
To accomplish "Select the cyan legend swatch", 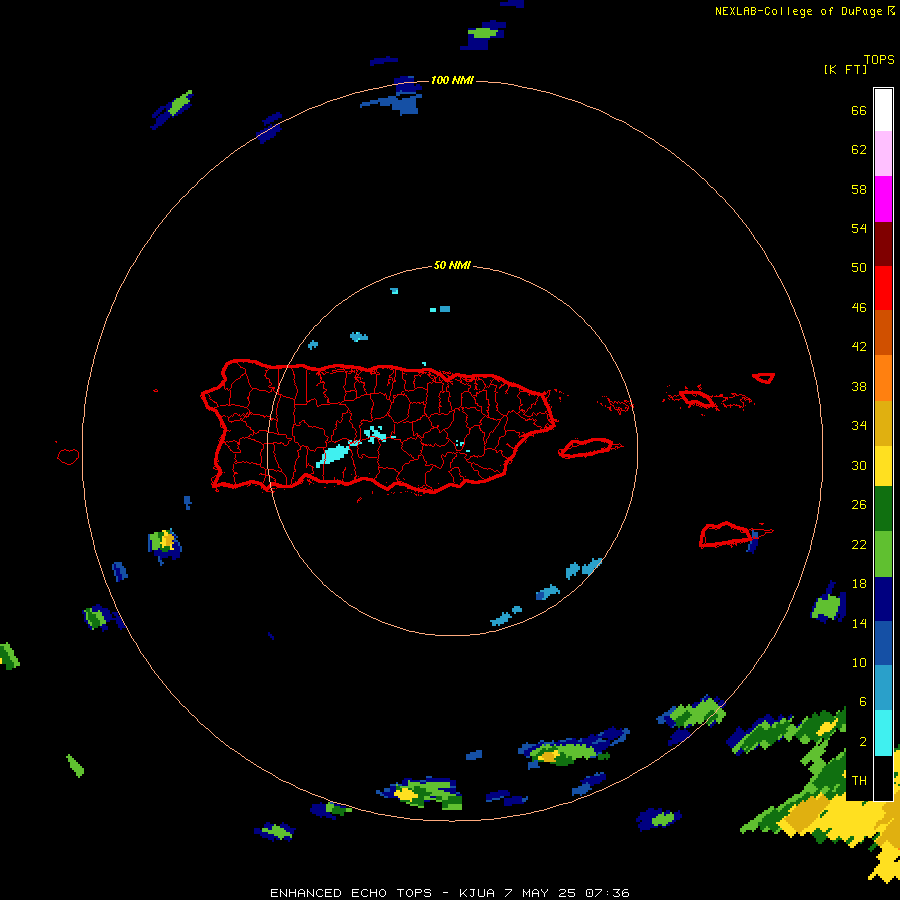I will tap(883, 733).
